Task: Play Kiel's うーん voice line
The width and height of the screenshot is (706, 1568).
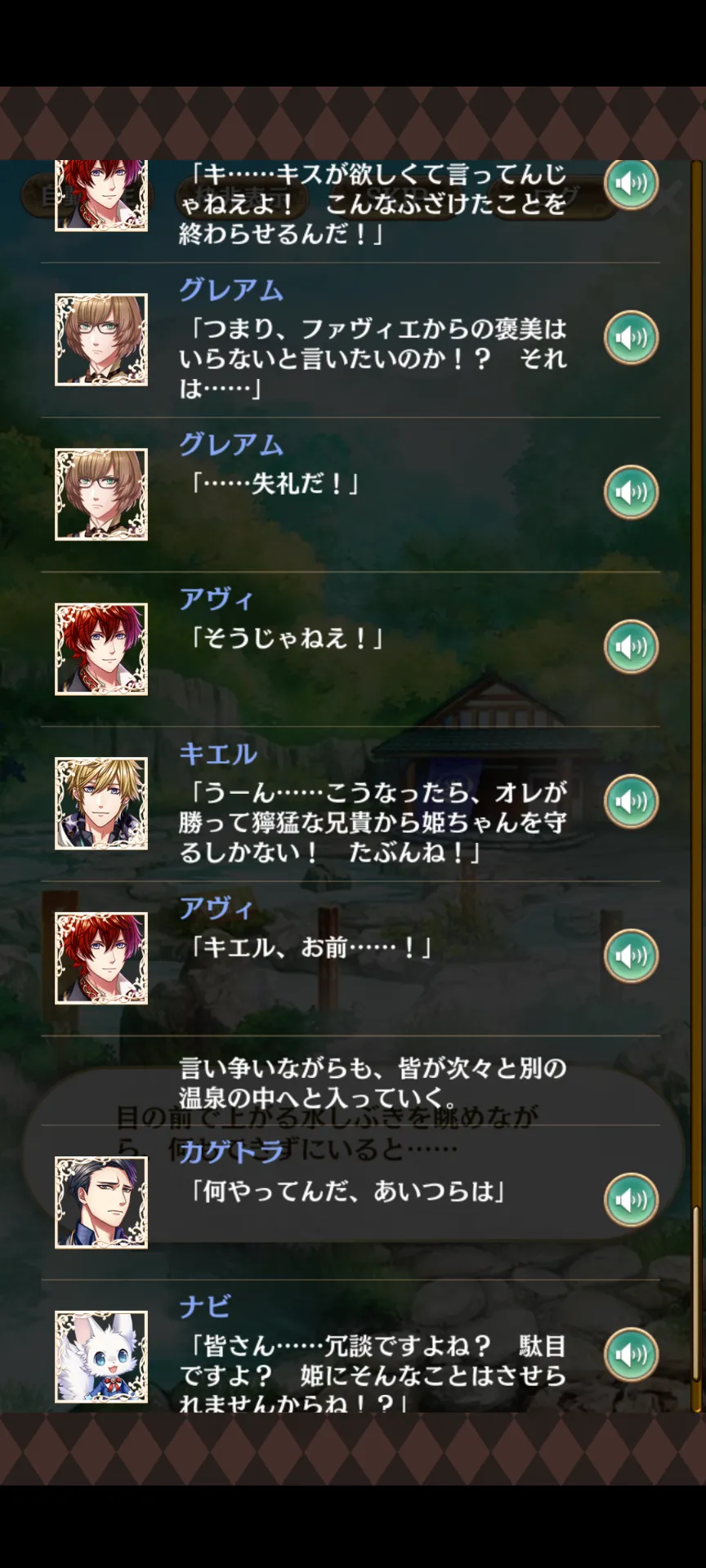Action: click(x=631, y=801)
